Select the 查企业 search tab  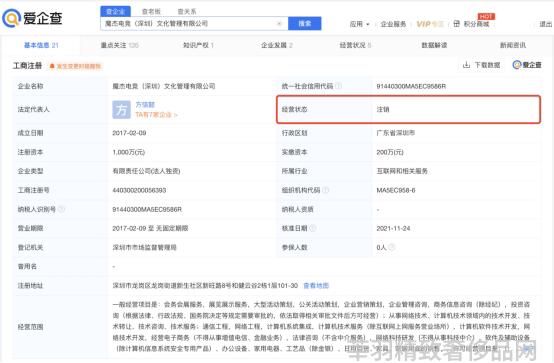[116, 12]
